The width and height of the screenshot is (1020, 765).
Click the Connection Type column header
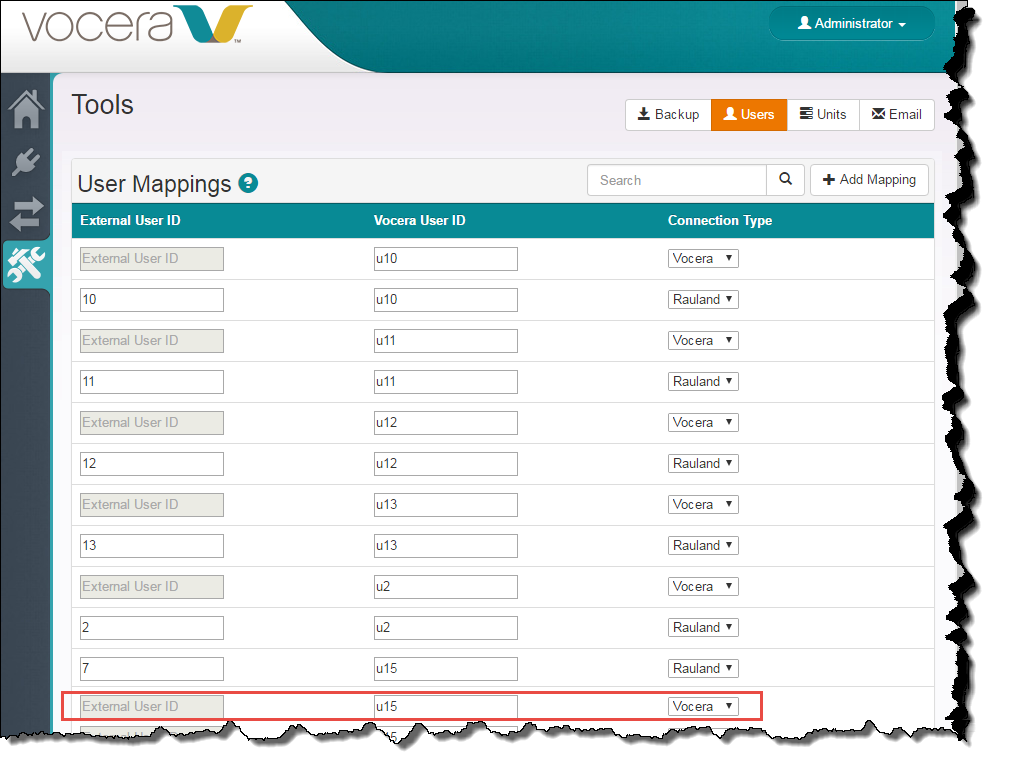(719, 221)
